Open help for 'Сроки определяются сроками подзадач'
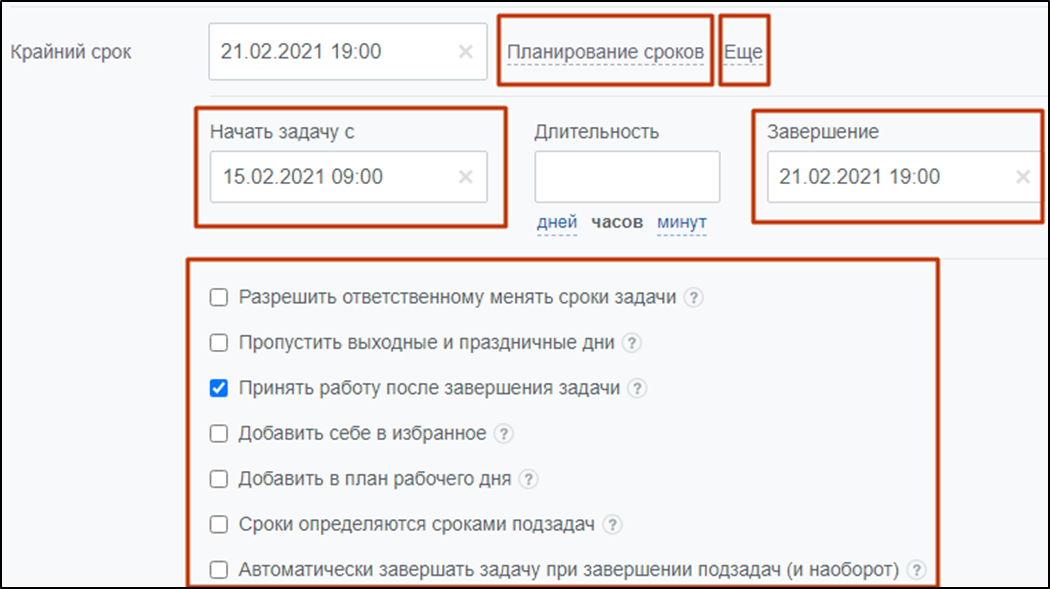 613,525
